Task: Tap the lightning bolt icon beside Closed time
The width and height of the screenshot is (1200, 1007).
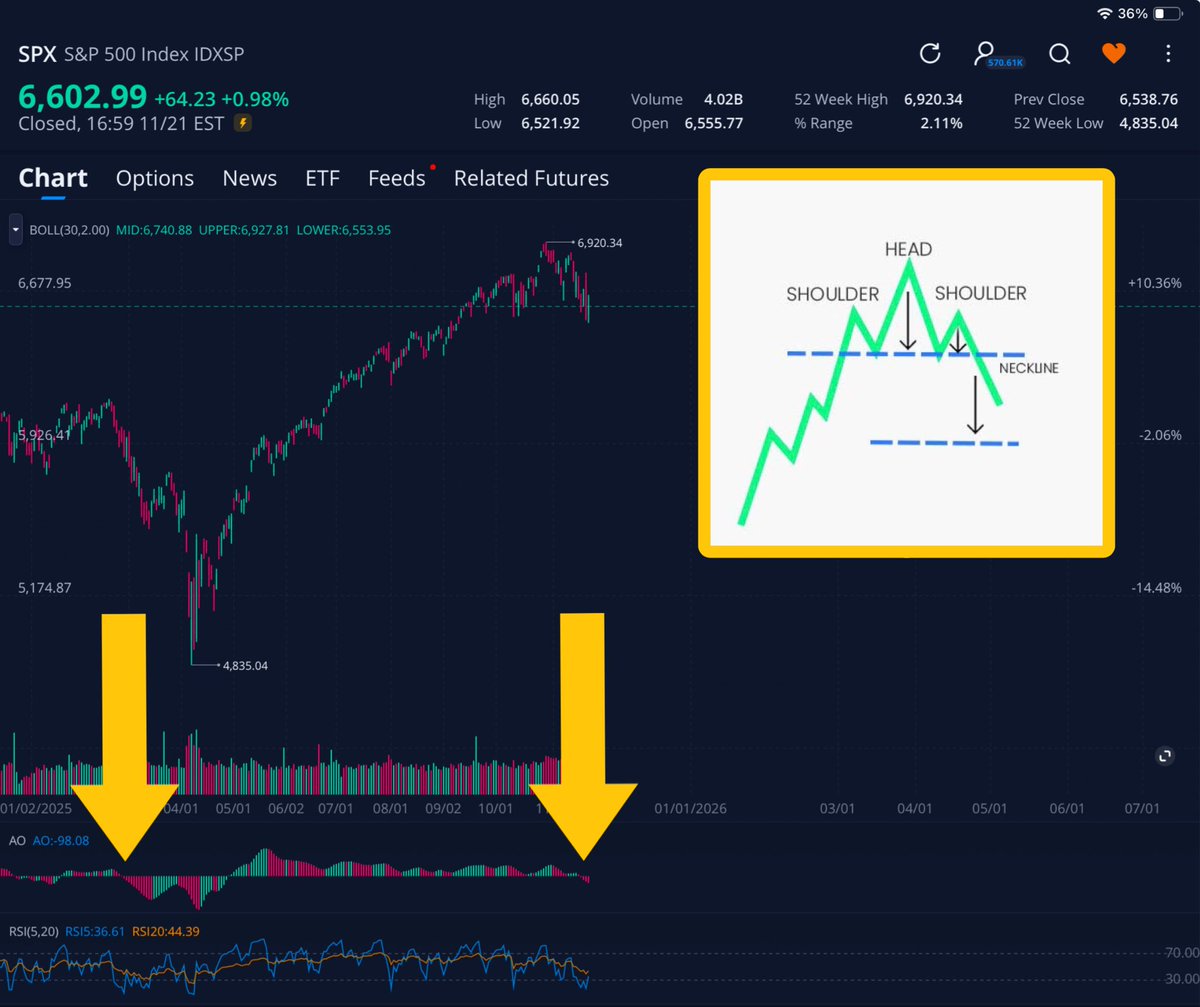Action: [x=242, y=124]
